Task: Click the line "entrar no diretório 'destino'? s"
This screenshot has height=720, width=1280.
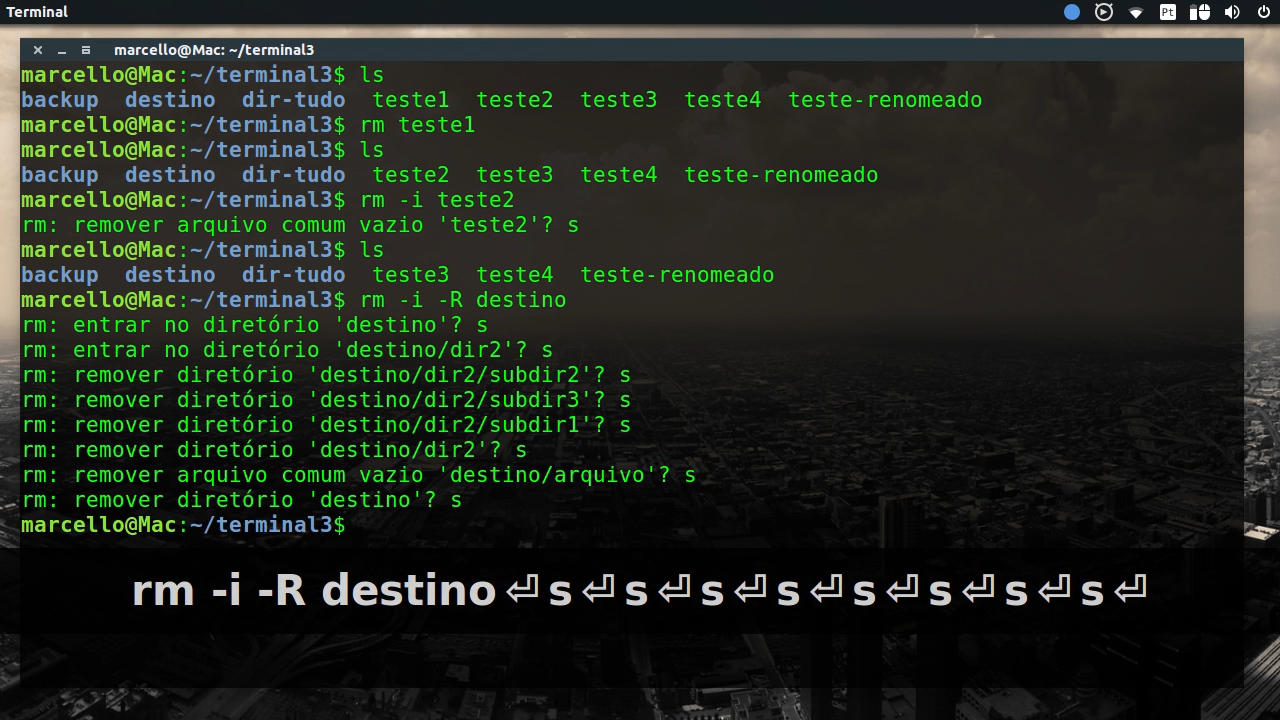Action: [x=255, y=325]
